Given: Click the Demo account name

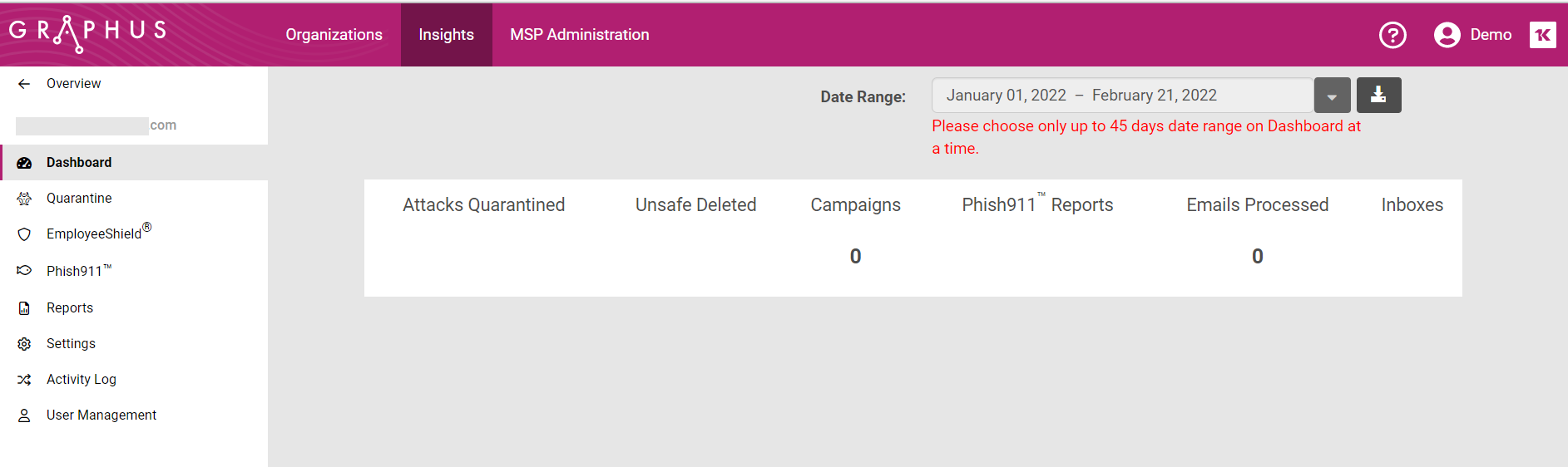Looking at the screenshot, I should 1491,35.
